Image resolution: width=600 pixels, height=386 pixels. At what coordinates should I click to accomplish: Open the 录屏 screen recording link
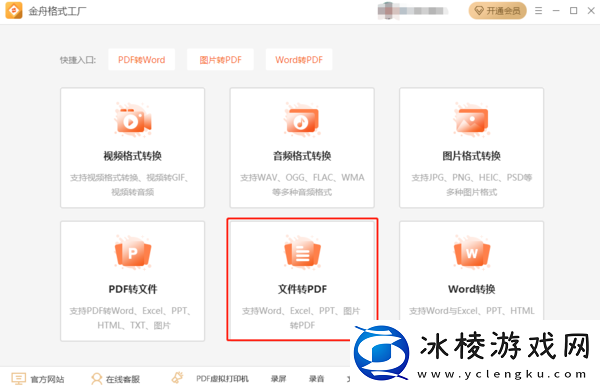point(279,379)
